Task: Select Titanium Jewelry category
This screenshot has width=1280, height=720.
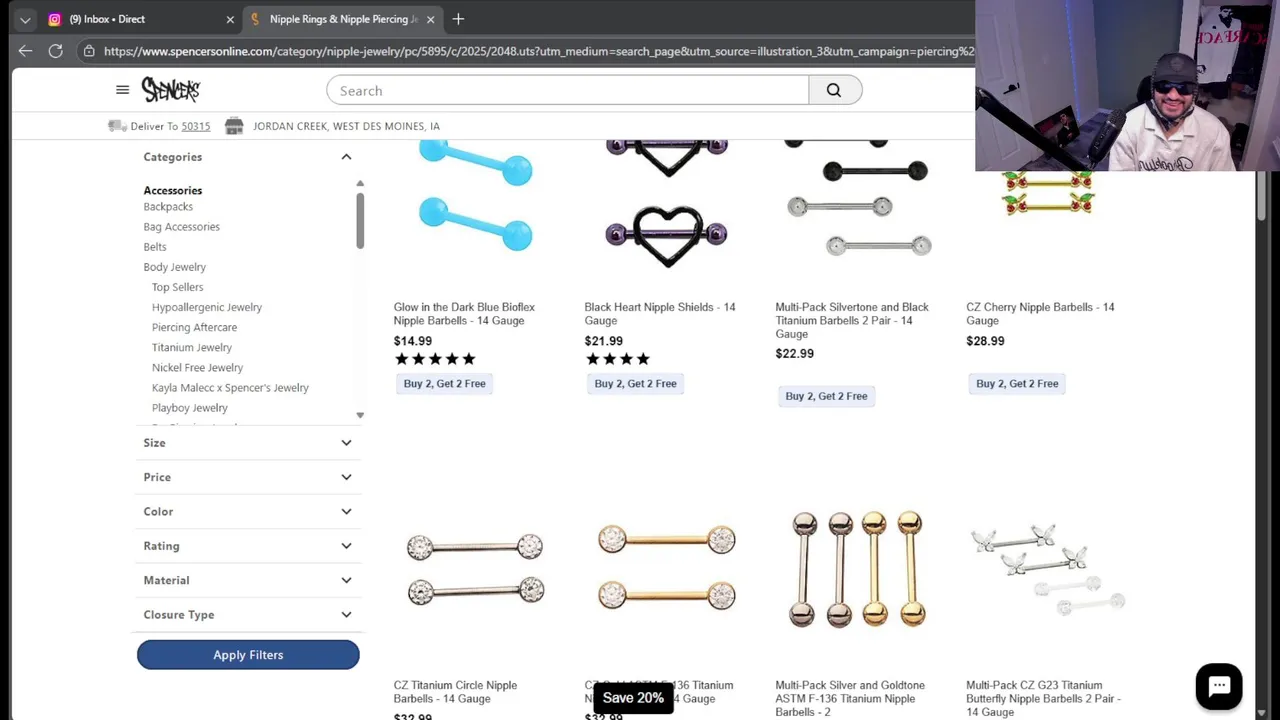Action: 192,347
